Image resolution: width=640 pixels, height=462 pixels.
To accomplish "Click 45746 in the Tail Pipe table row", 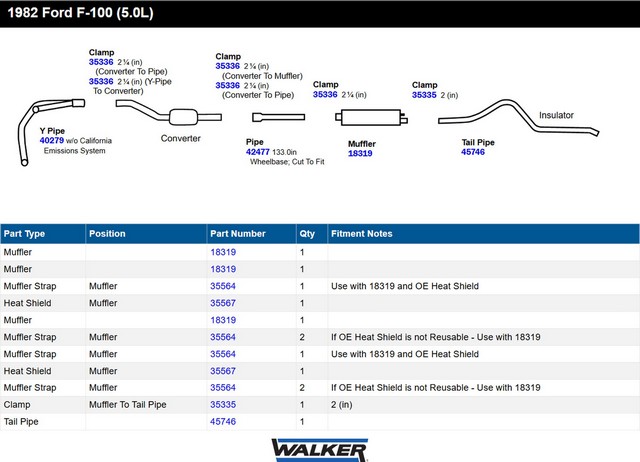I will 222,422.
